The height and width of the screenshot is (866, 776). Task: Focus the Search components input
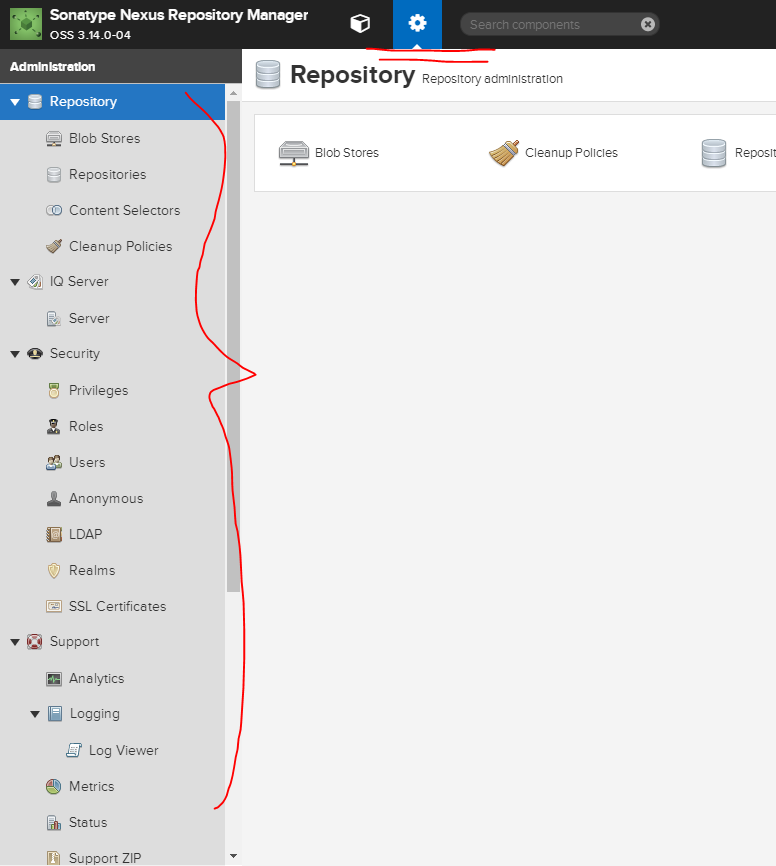point(552,24)
